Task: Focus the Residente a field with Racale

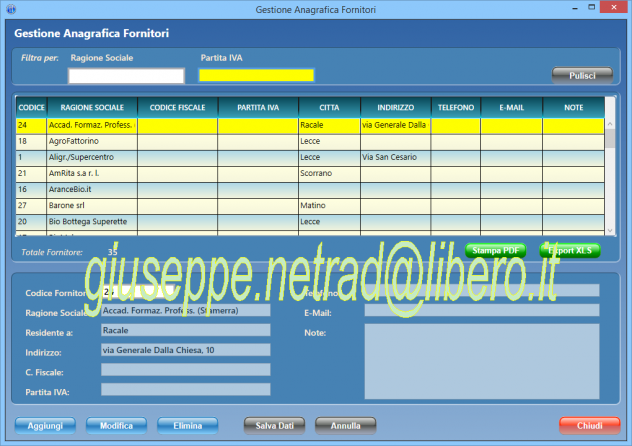Action: pos(185,330)
